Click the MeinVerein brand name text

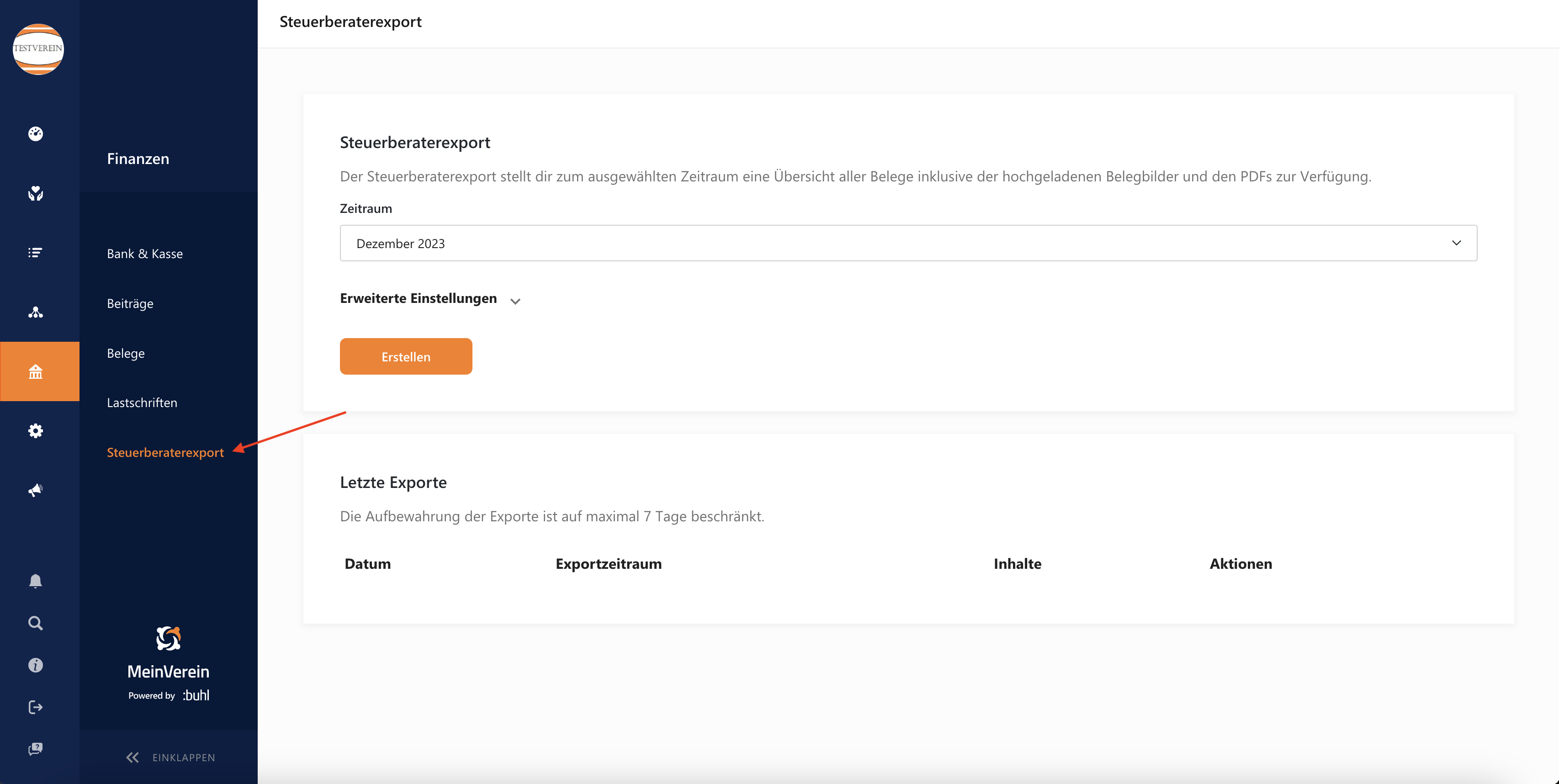pyautogui.click(x=168, y=672)
